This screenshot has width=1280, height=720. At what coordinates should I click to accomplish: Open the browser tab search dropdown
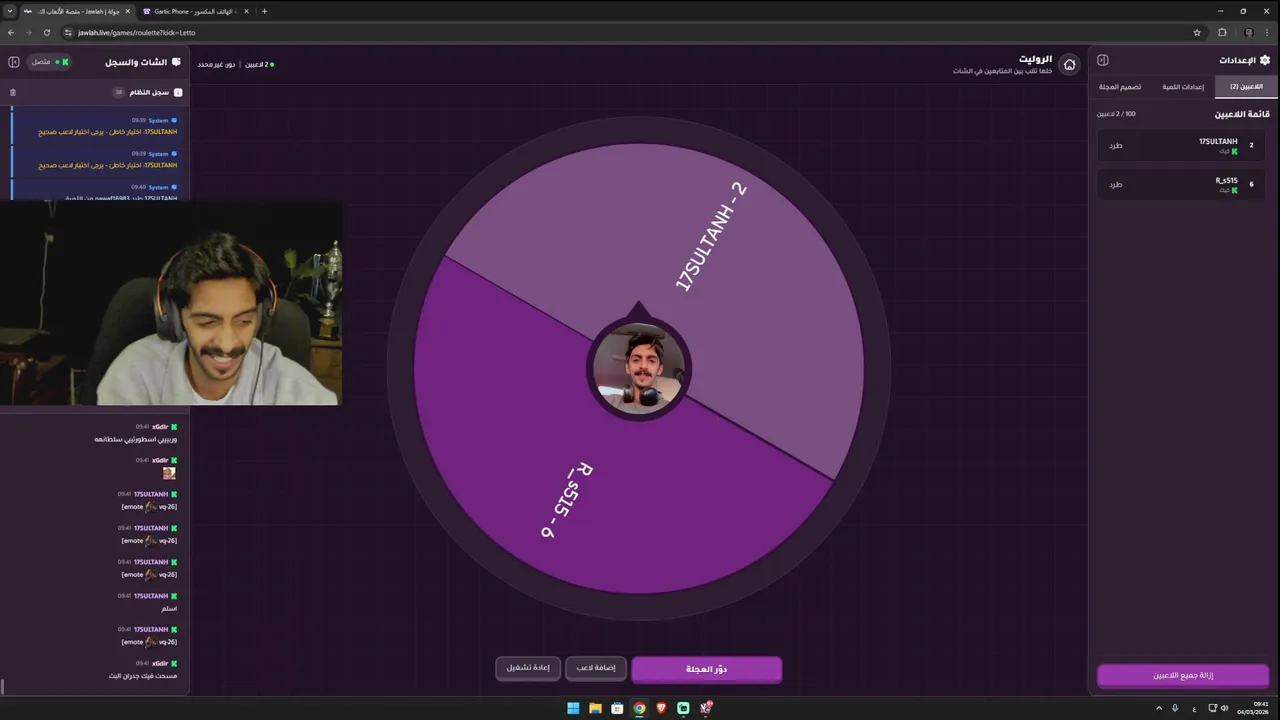[x=10, y=11]
